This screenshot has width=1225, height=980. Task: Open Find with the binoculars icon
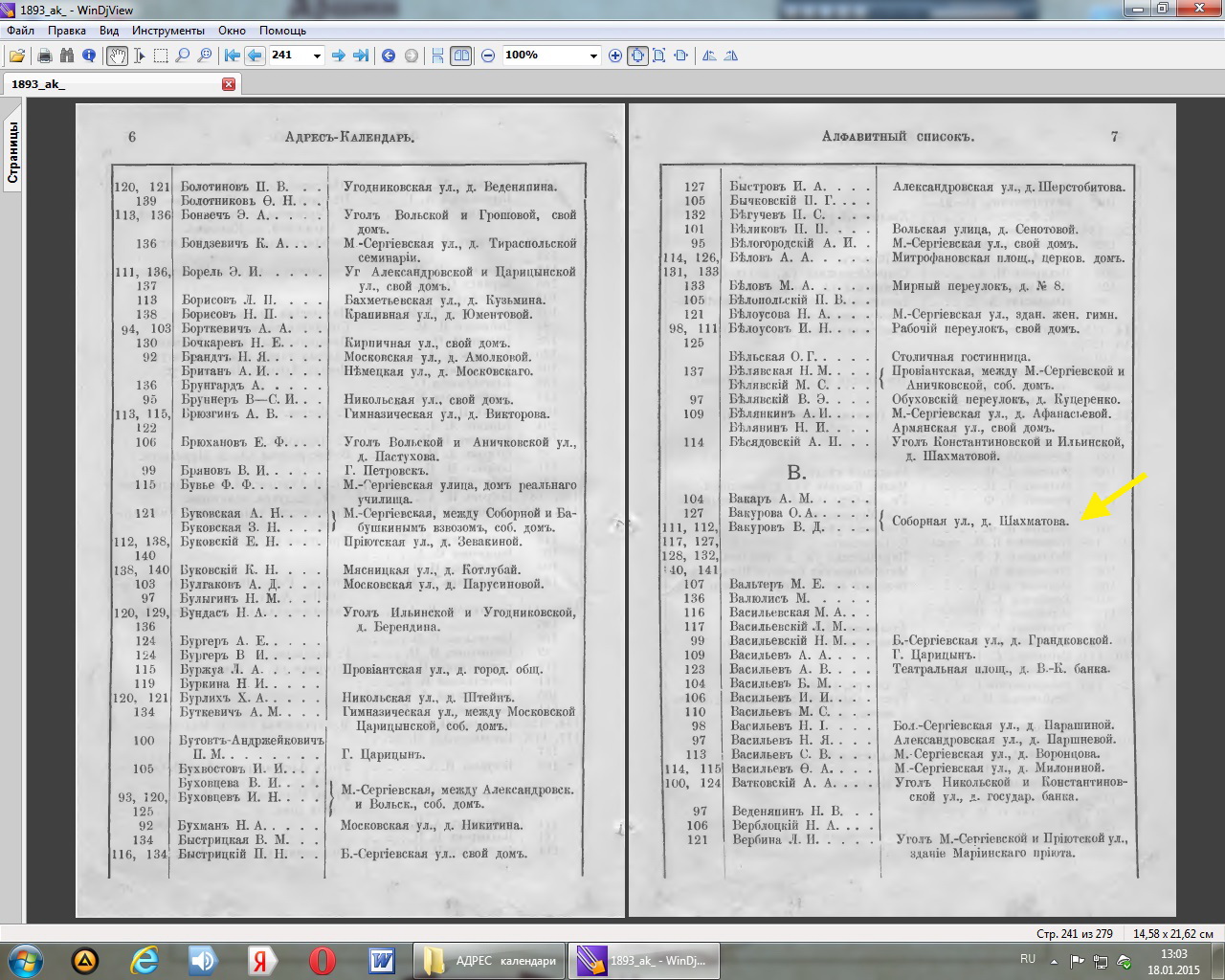(x=66, y=56)
